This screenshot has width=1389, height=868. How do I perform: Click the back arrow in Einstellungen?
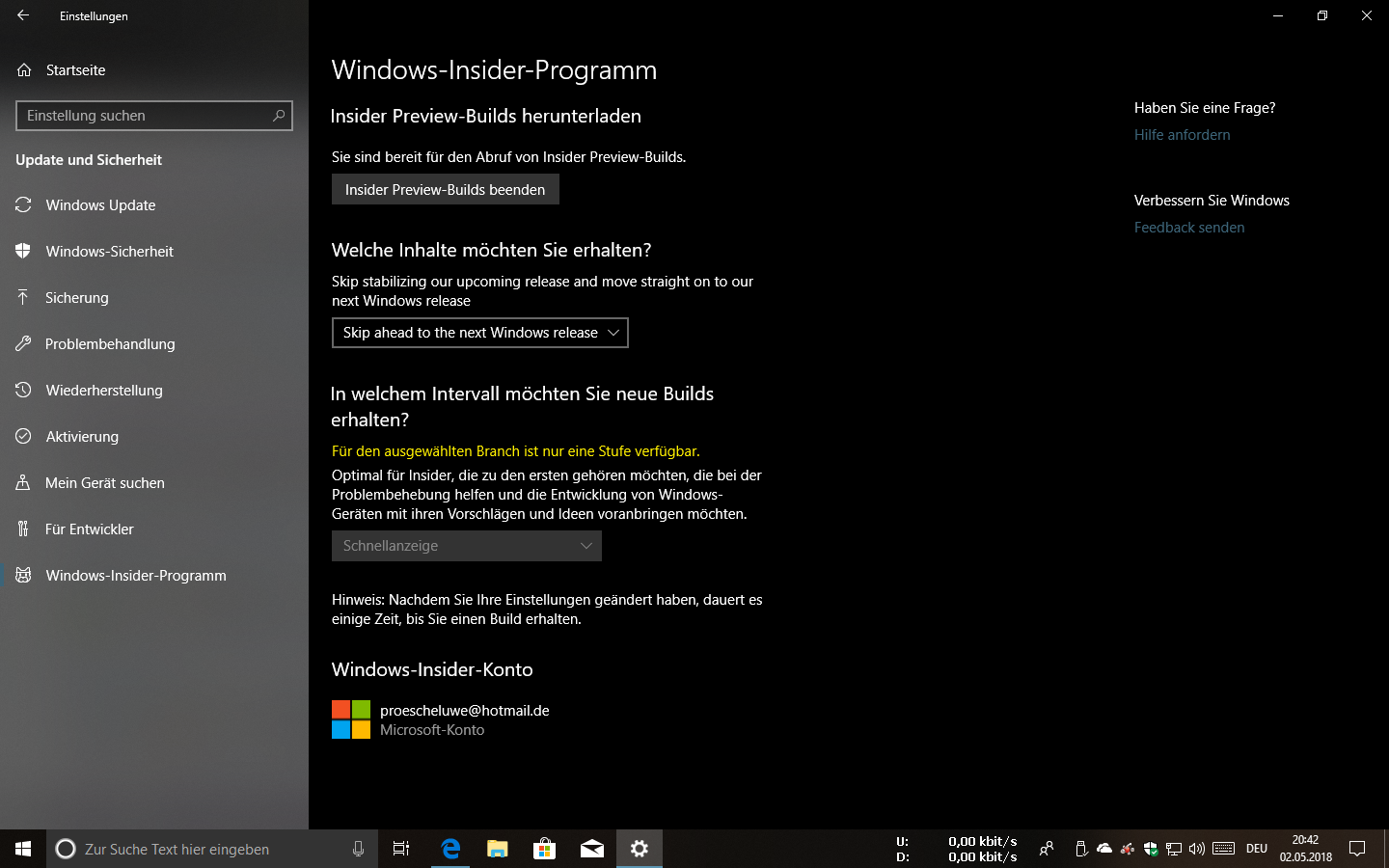(23, 15)
